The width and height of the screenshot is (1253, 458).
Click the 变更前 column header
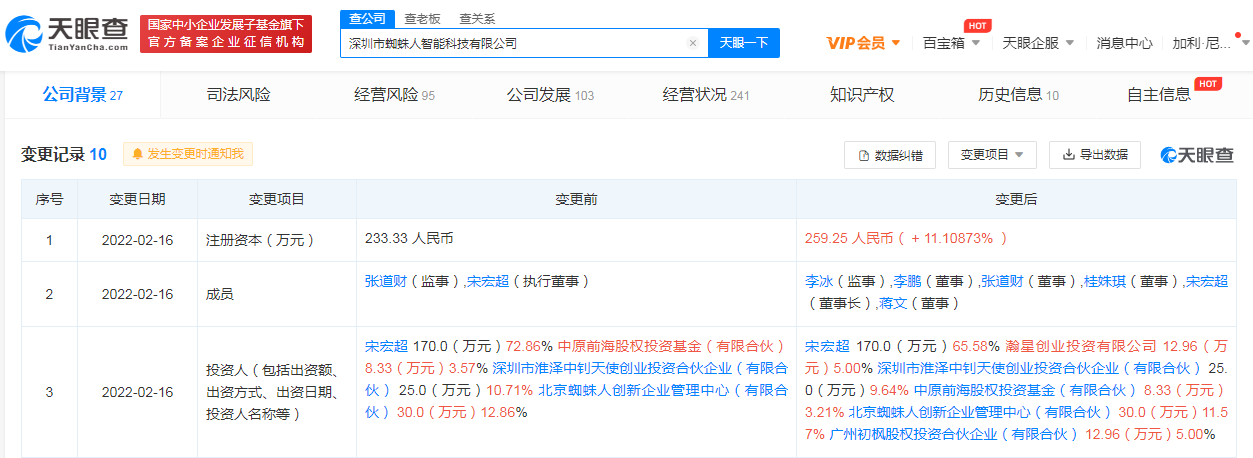pos(577,200)
